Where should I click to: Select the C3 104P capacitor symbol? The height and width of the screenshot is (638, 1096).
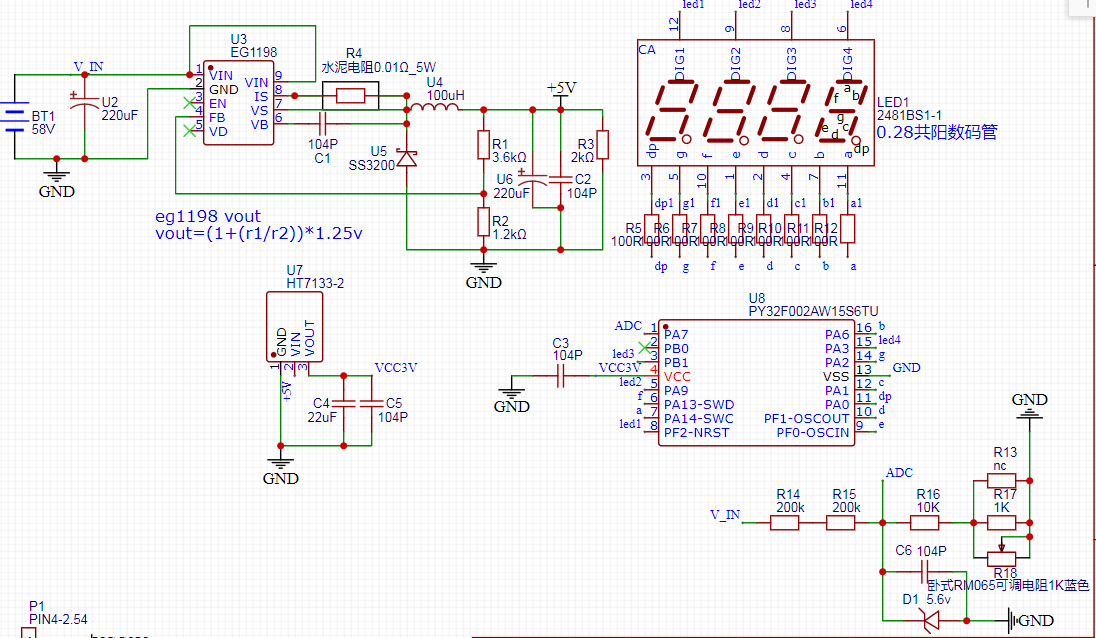coord(561,376)
